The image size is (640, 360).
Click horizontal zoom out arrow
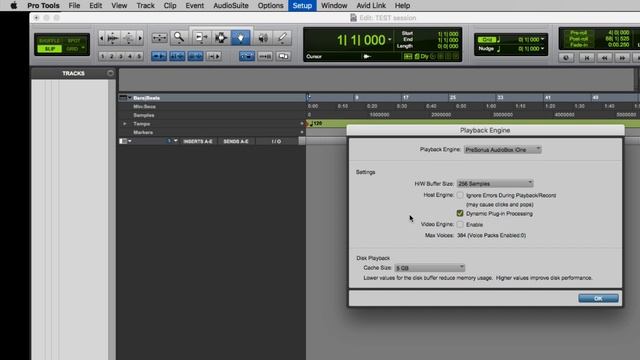pos(102,38)
